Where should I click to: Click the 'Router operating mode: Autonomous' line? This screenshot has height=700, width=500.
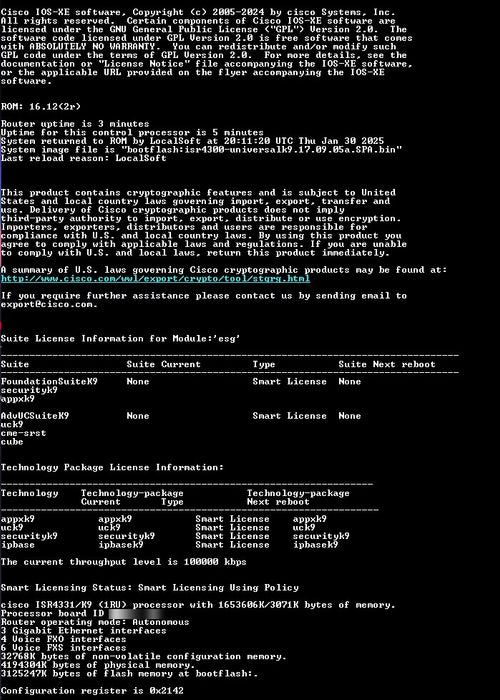point(95,622)
